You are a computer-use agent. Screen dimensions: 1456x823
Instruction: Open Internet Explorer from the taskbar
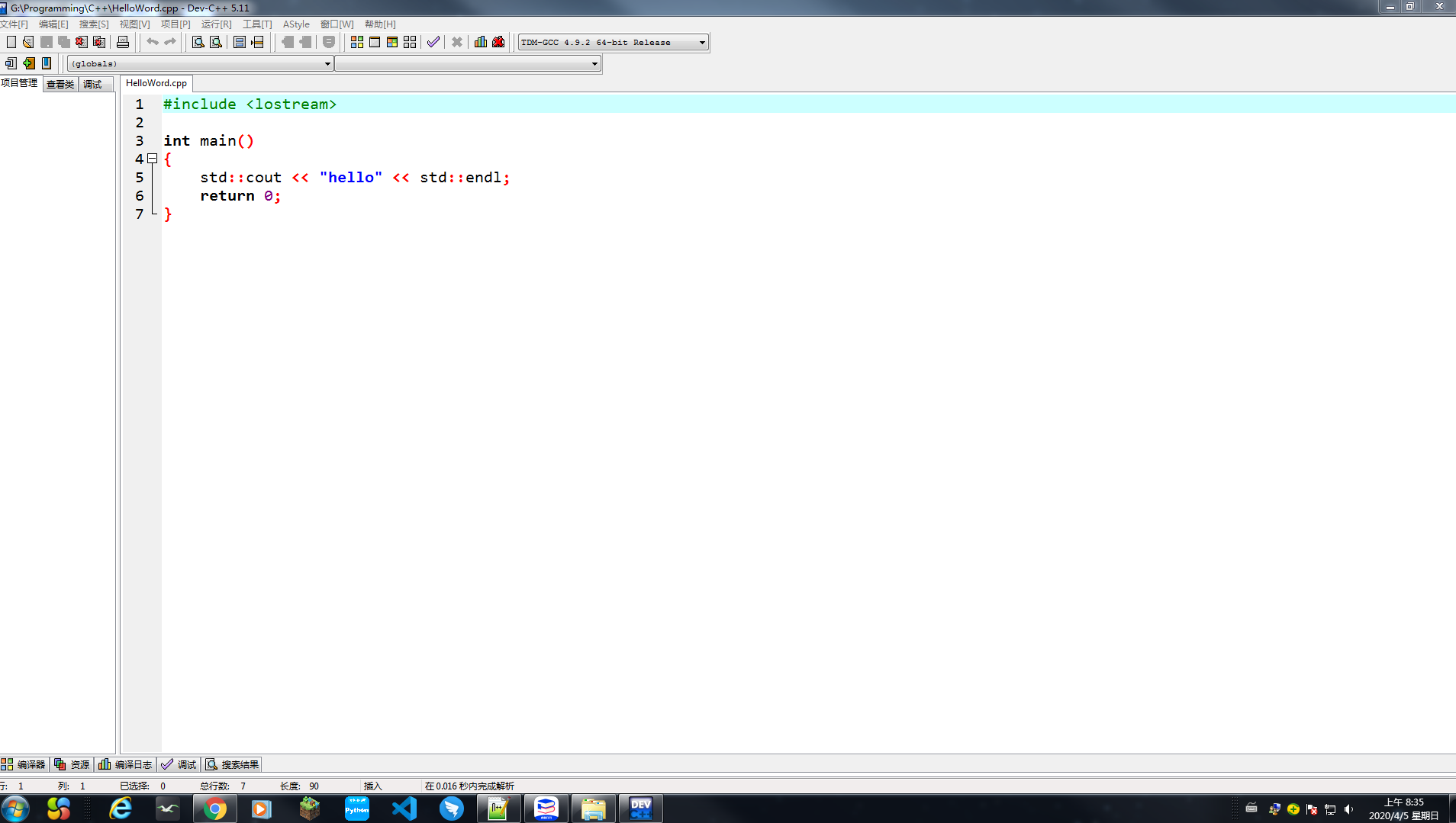[x=121, y=809]
